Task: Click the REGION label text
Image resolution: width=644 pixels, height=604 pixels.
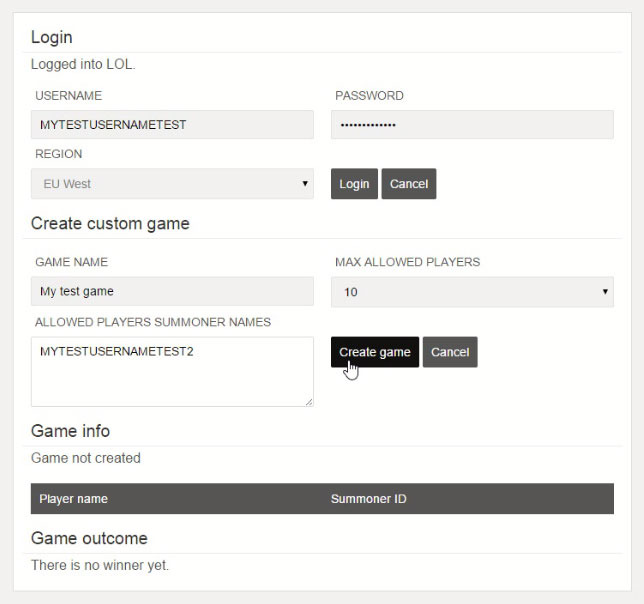Action: point(59,155)
